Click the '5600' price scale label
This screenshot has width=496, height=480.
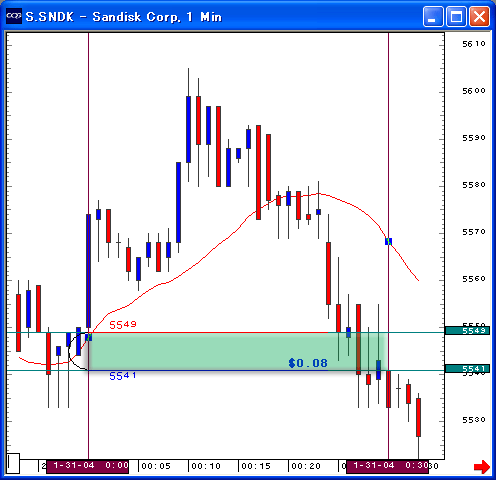tap(474, 91)
